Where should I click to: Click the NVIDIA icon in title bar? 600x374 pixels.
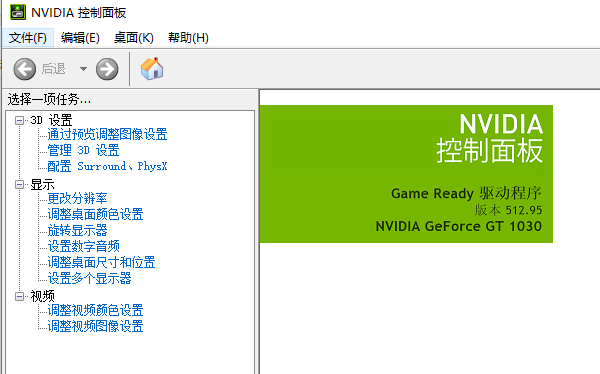[18, 12]
